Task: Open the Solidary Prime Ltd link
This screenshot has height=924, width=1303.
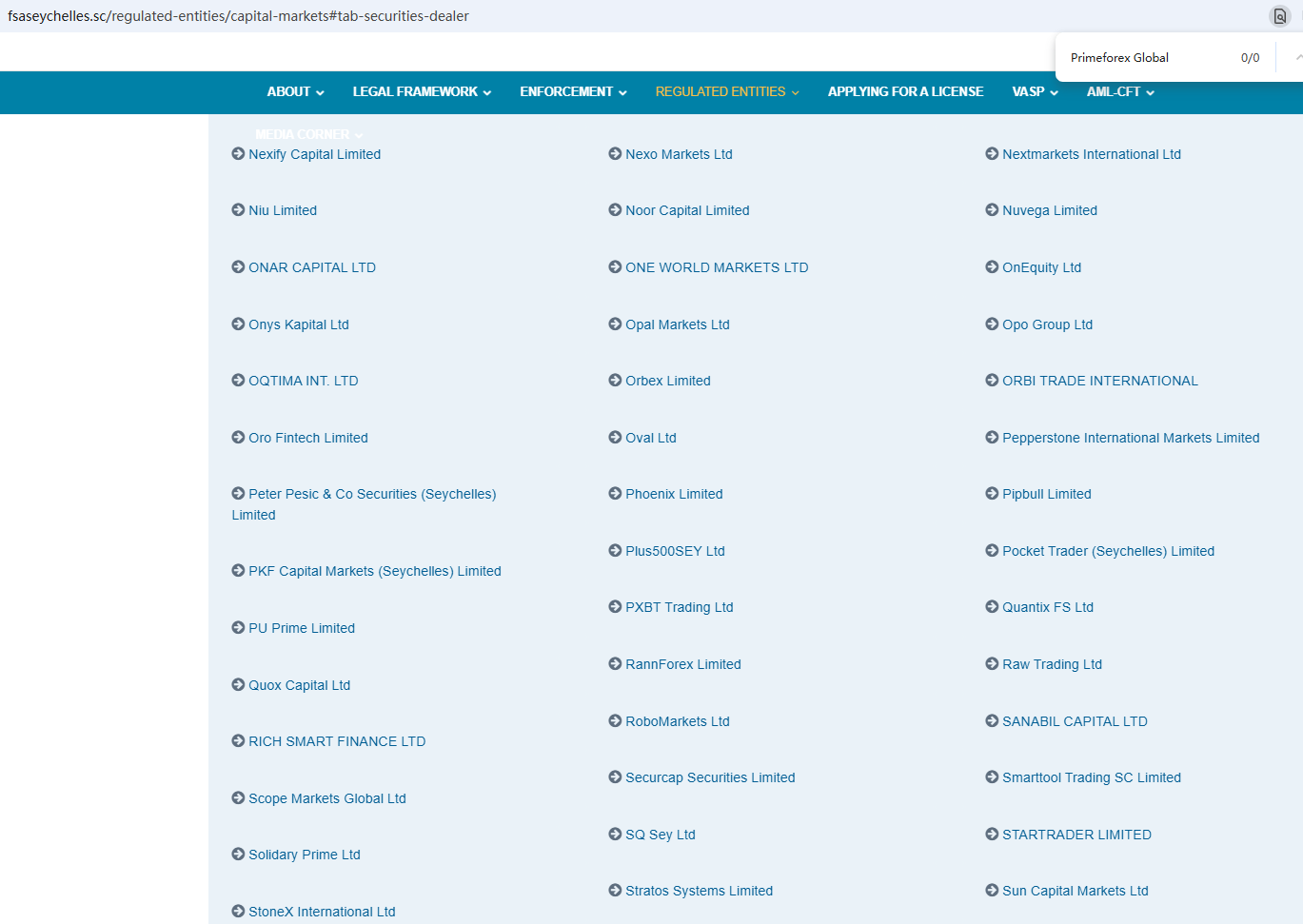Action: tap(305, 855)
